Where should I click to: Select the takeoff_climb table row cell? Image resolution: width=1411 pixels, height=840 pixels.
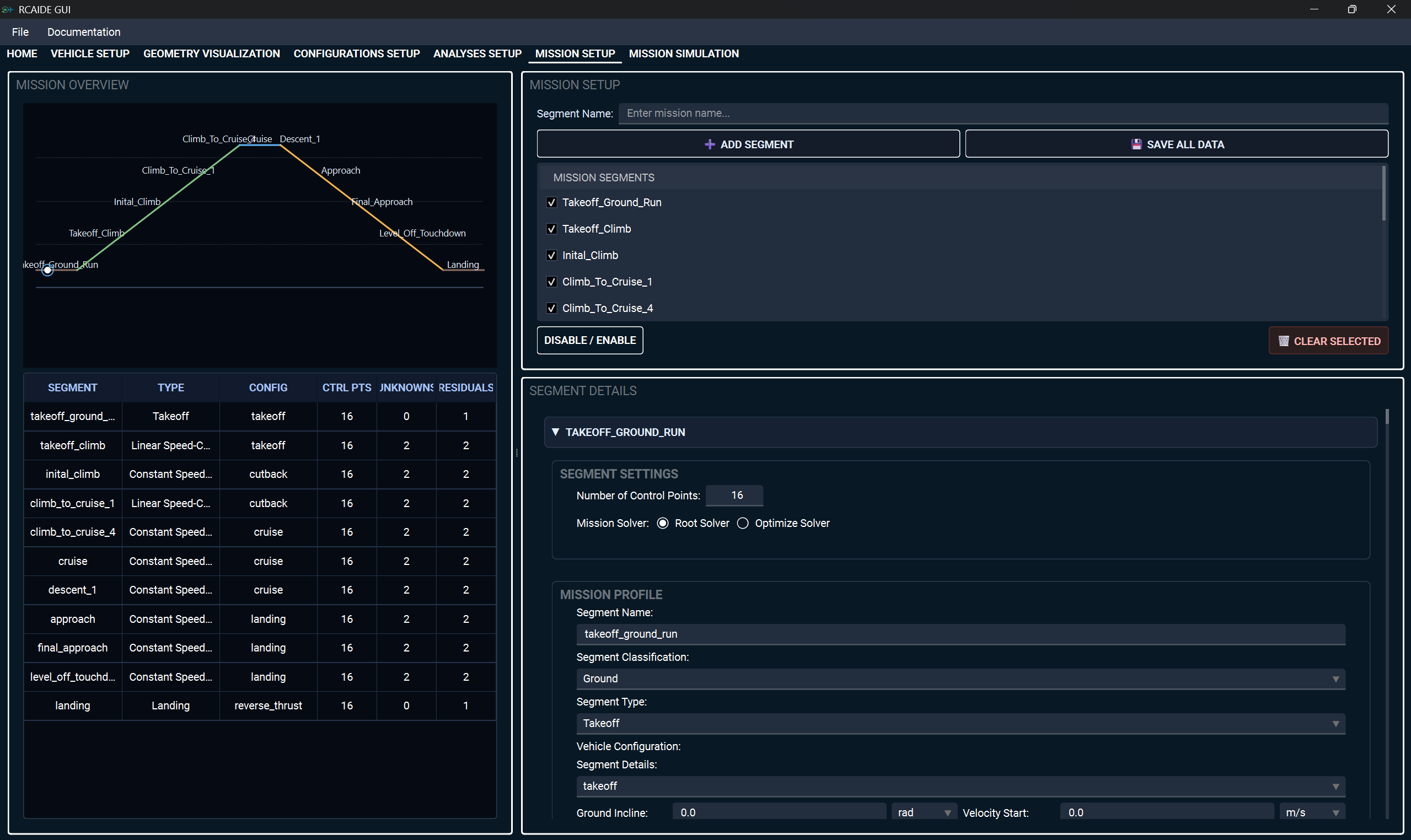click(x=72, y=445)
